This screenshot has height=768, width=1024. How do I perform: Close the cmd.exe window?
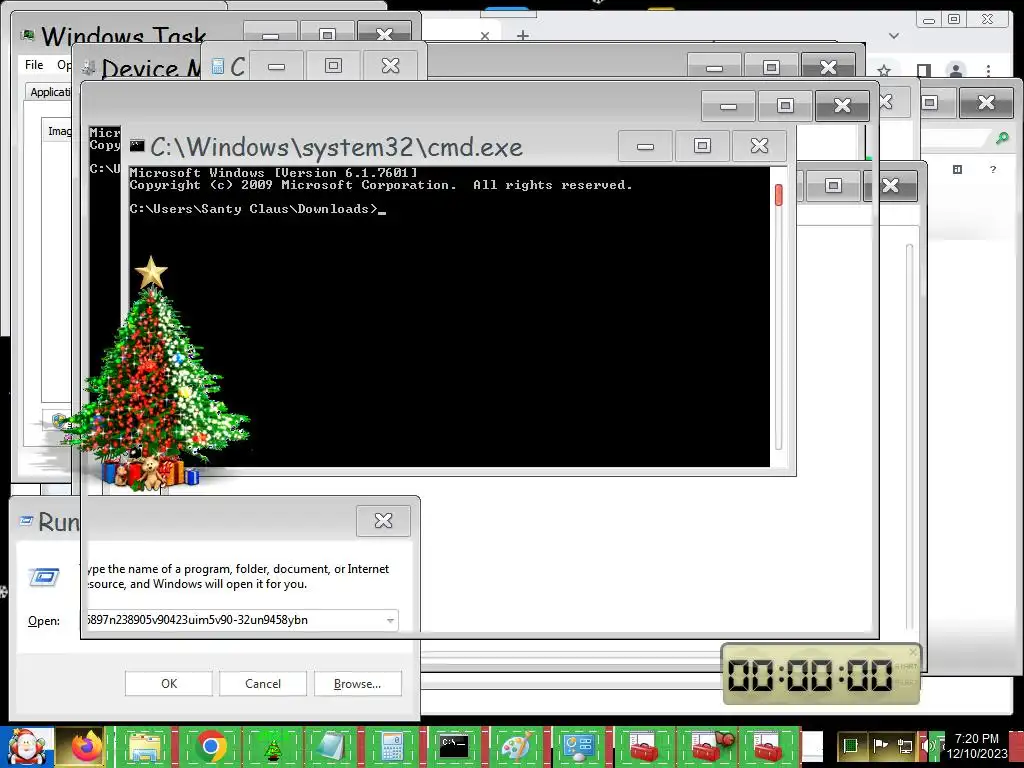759,146
